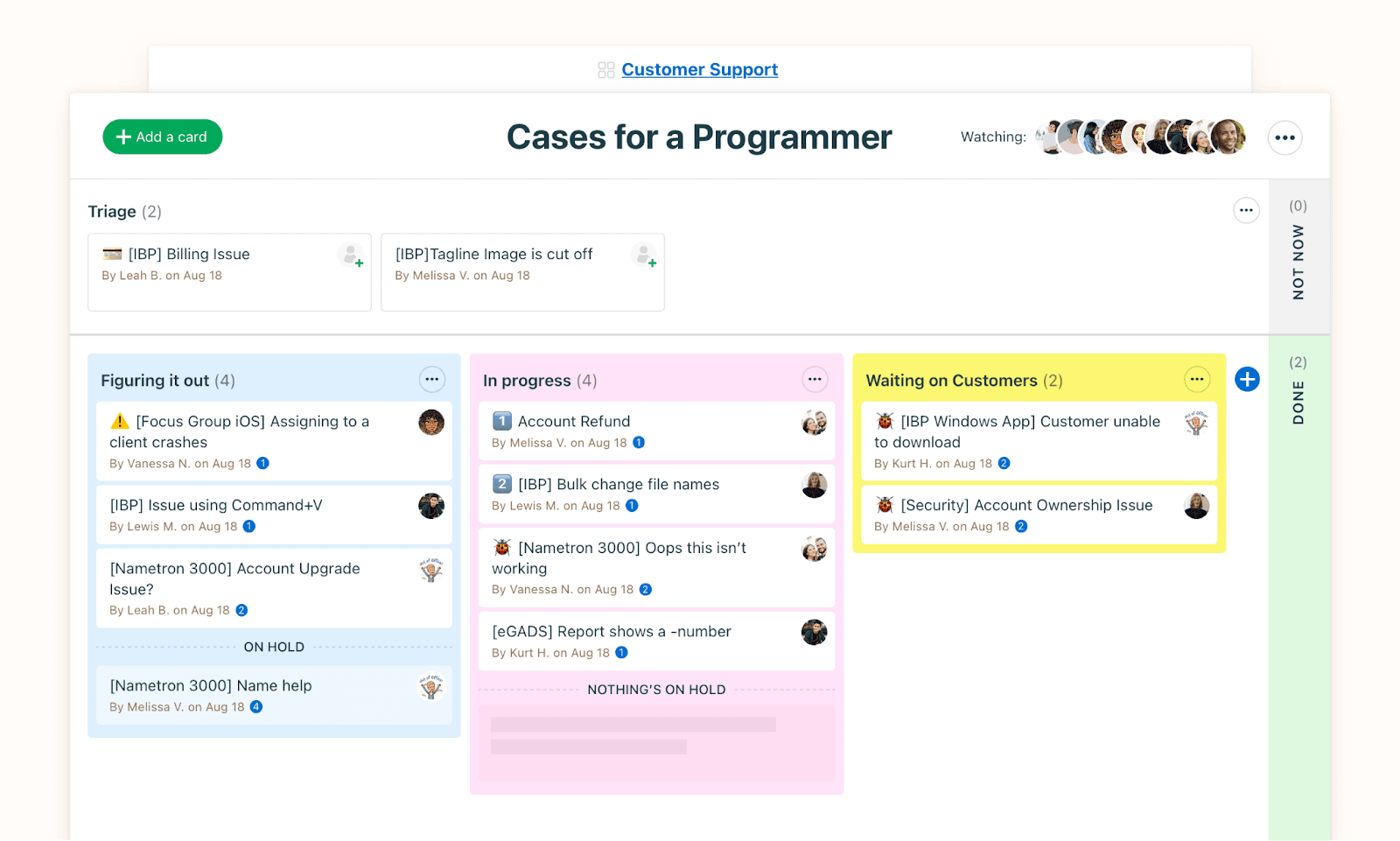The height and width of the screenshot is (841, 1400).
Task: Click comment badge on IBP Windows App card
Action: [1004, 463]
